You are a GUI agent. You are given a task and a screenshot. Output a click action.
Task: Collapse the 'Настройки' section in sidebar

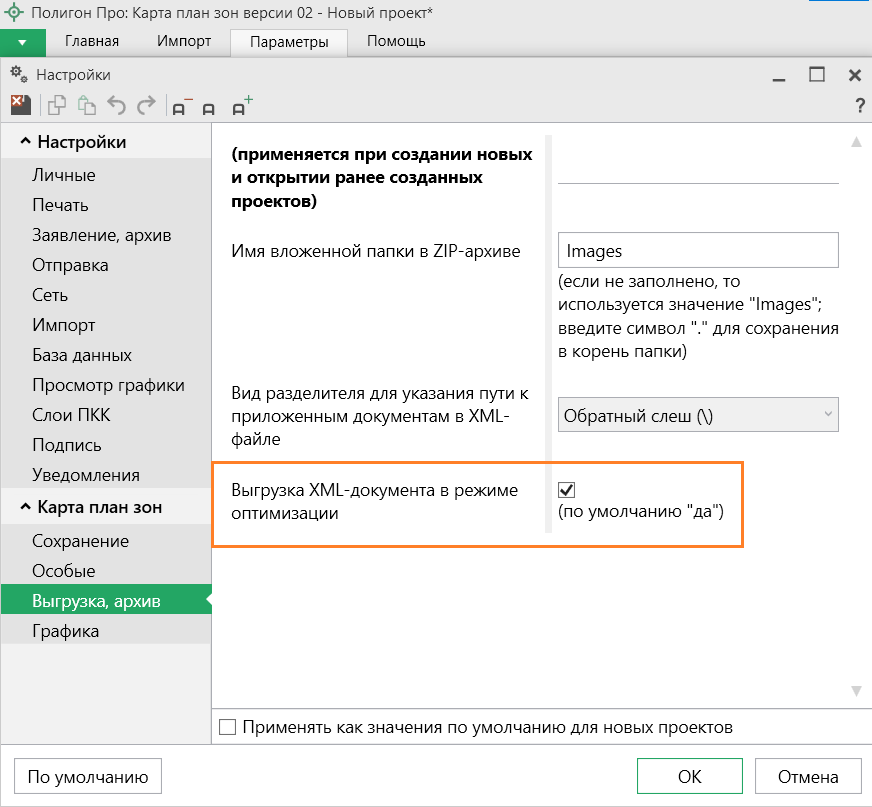click(x=25, y=143)
